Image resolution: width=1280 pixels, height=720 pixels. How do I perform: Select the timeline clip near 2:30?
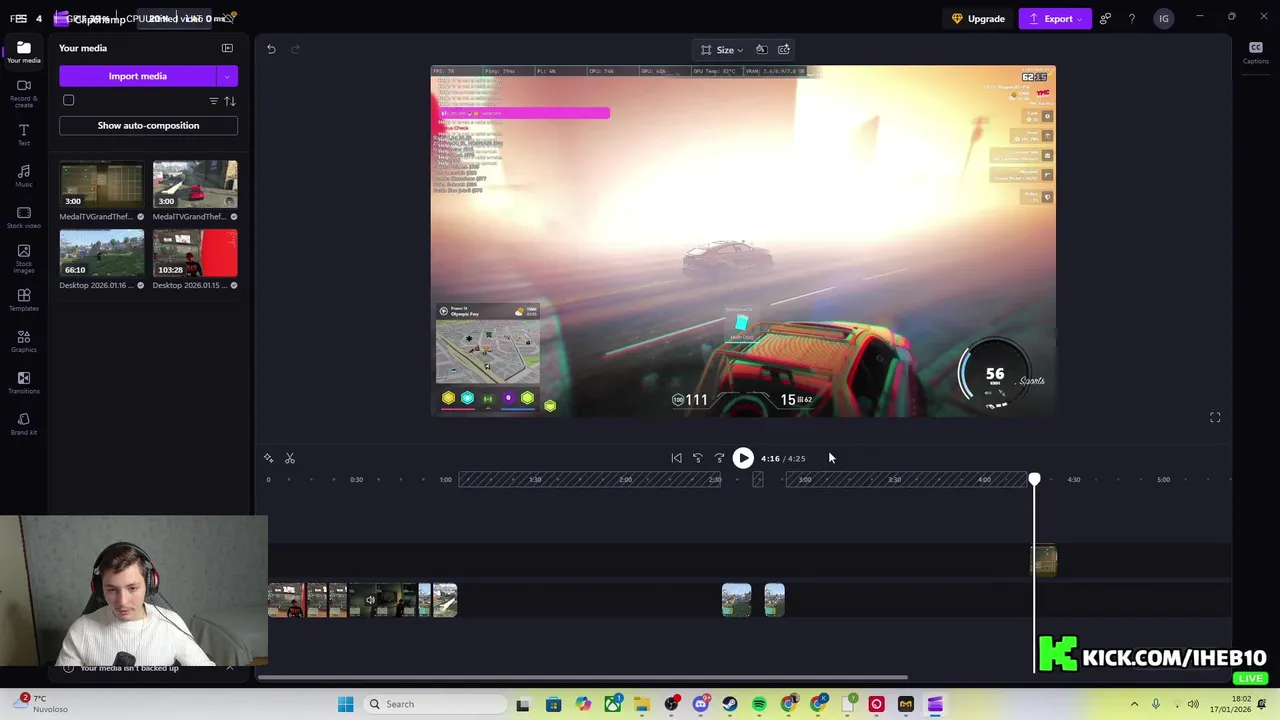pos(736,600)
